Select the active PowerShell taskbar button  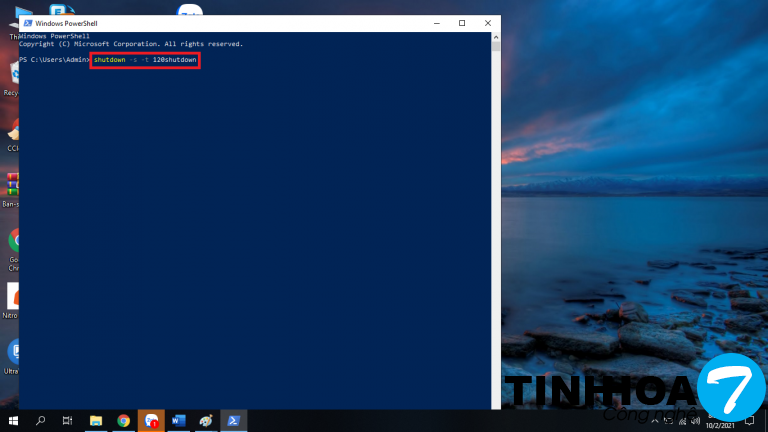[233, 421]
